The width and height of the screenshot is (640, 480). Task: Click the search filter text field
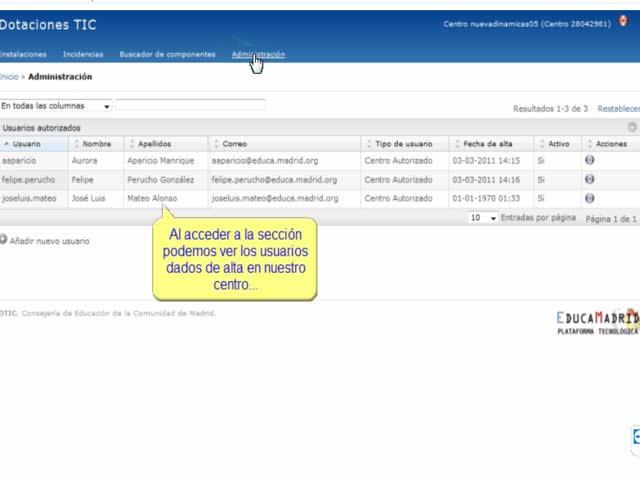coord(190,105)
